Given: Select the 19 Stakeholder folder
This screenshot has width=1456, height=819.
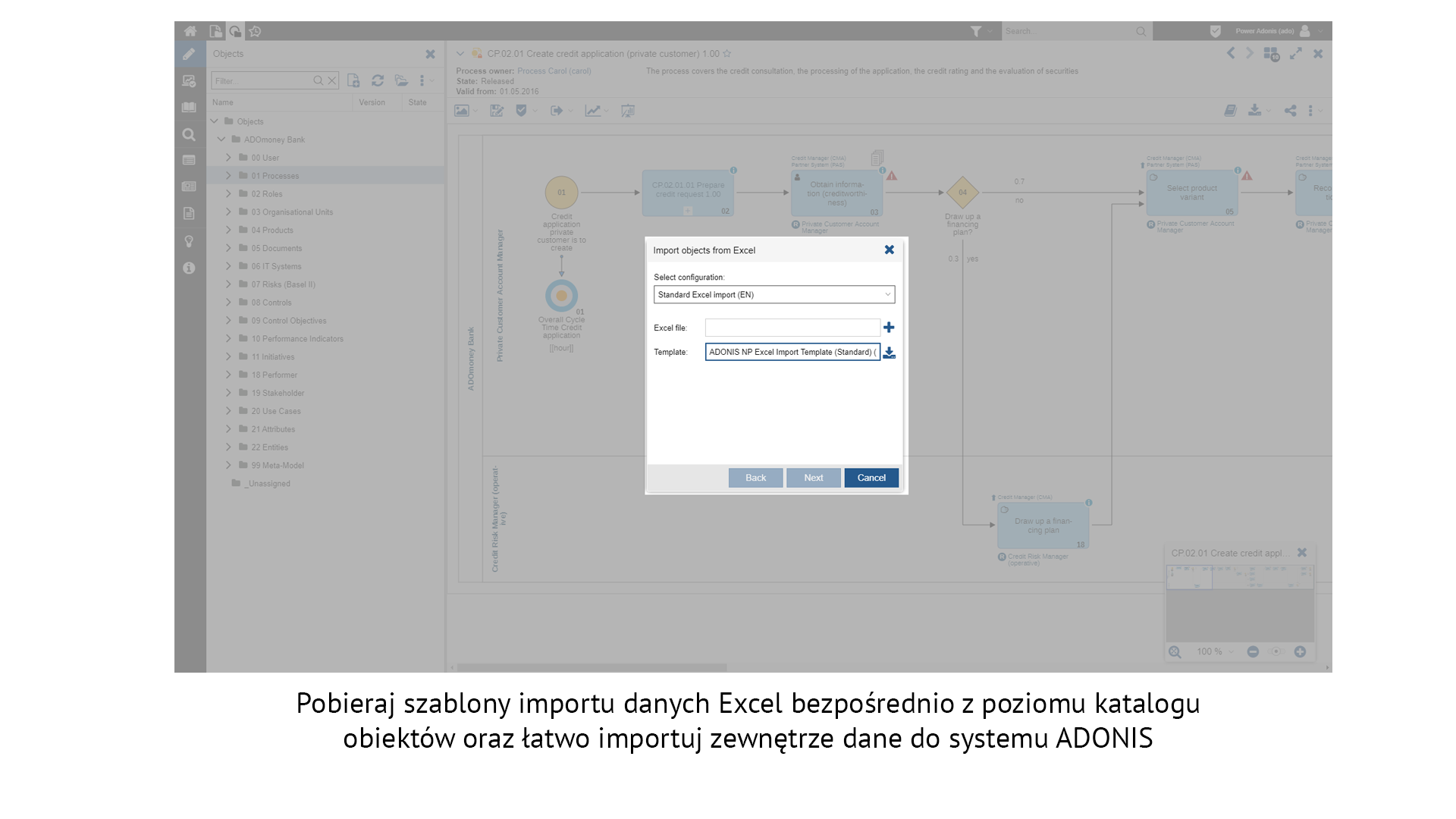Looking at the screenshot, I should 278,393.
